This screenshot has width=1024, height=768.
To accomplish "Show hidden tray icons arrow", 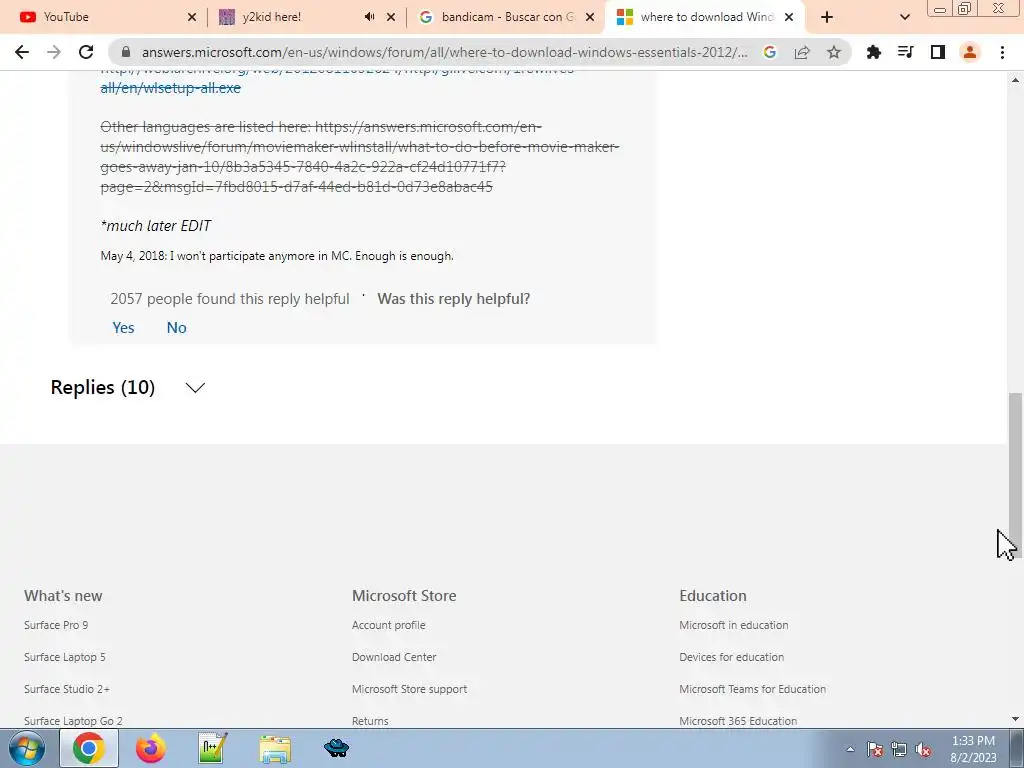I will click(850, 749).
